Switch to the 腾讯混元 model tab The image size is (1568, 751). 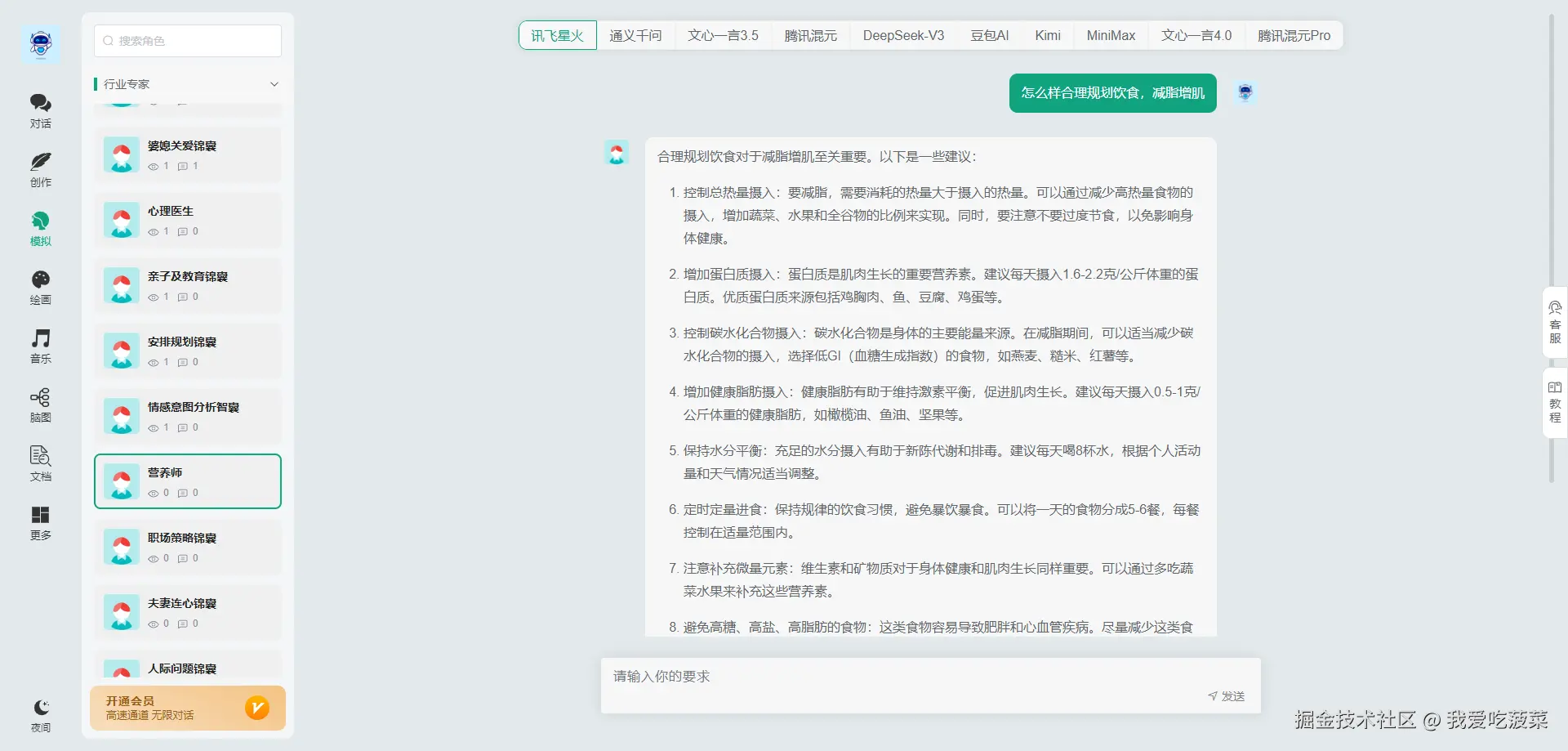click(x=811, y=35)
